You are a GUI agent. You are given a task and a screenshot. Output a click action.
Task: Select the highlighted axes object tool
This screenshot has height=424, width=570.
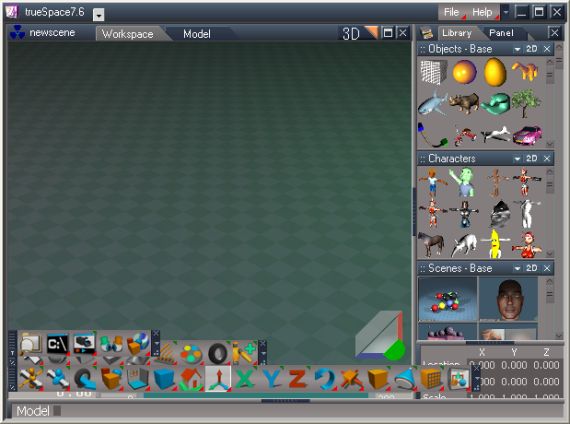(x=218, y=379)
